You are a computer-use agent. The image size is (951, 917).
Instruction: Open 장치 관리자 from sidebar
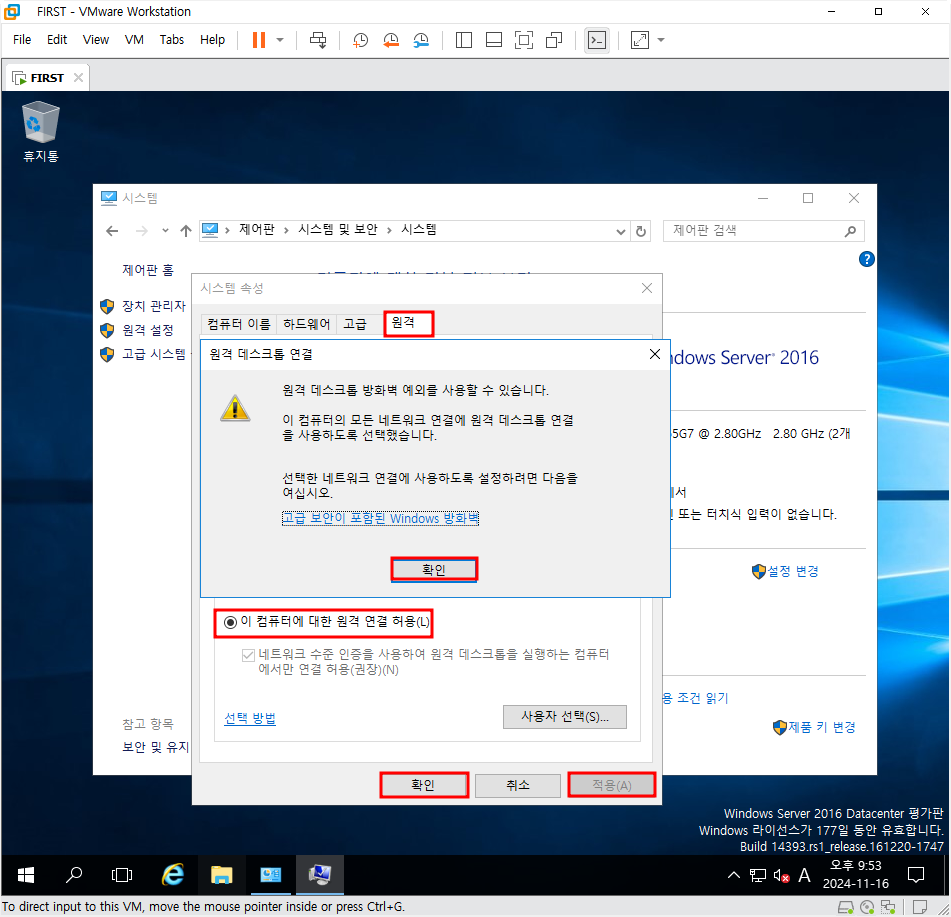pos(153,306)
